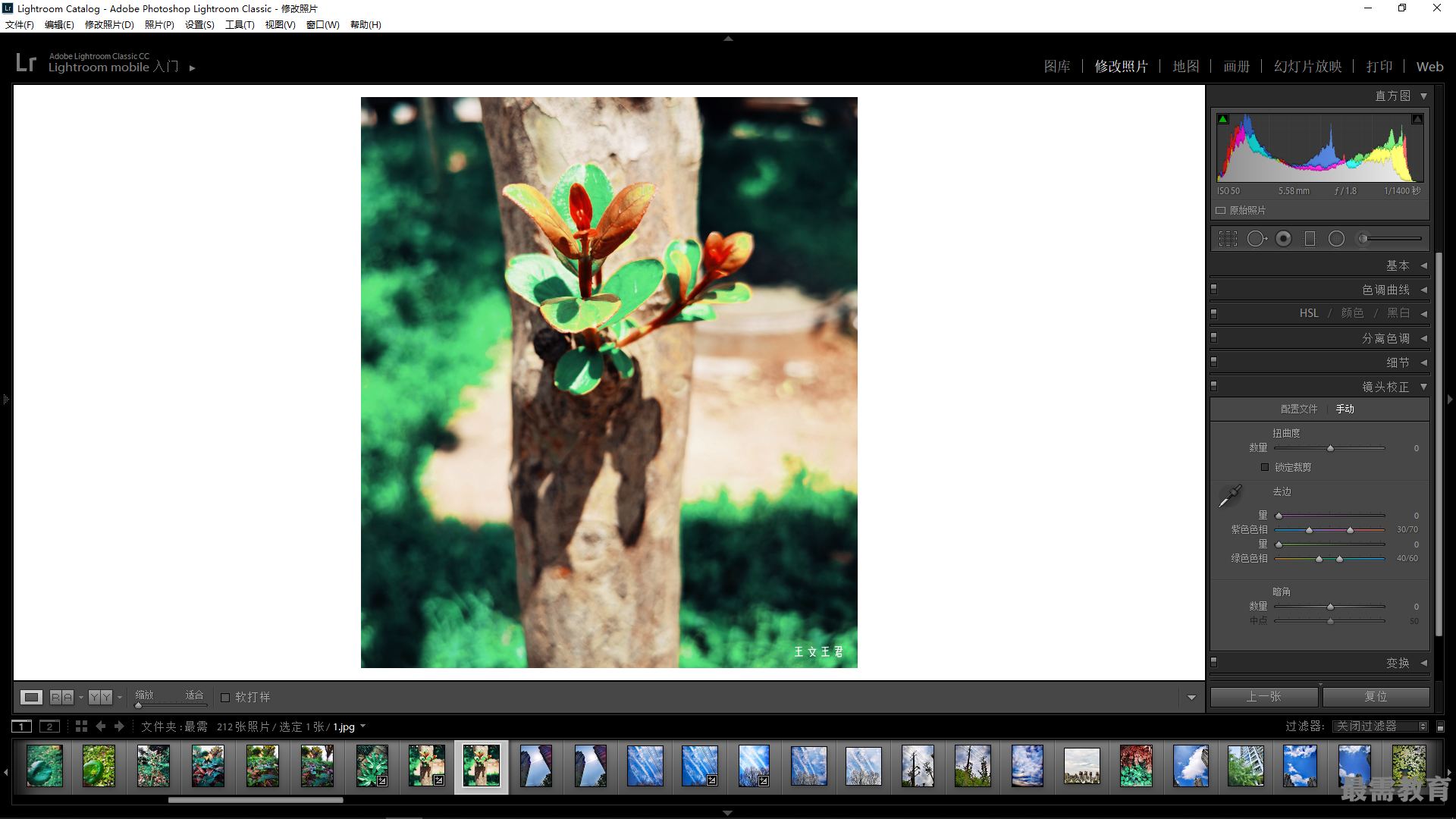Open main window display 1
Image resolution: width=1456 pixels, height=819 pixels.
tap(22, 726)
